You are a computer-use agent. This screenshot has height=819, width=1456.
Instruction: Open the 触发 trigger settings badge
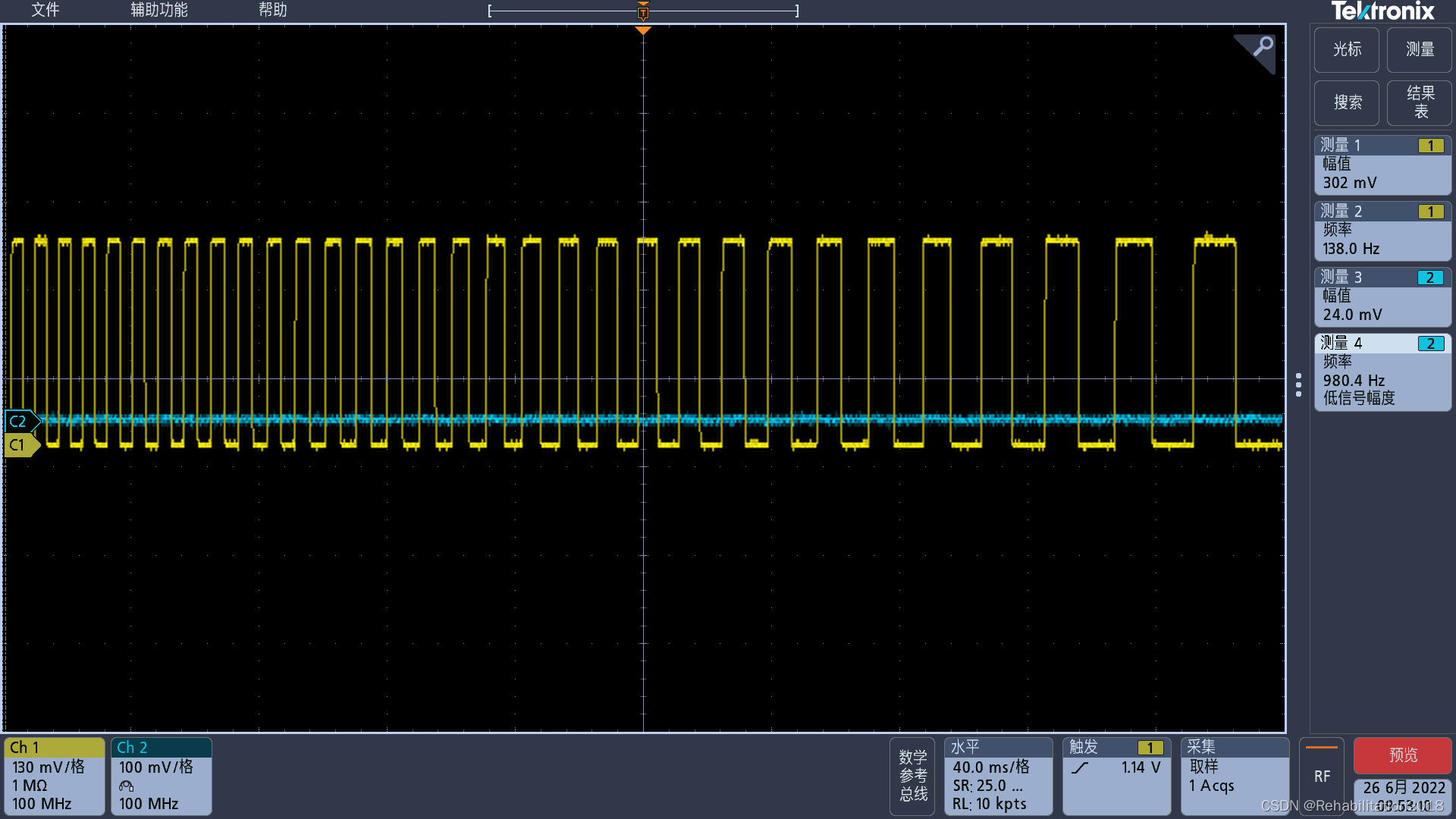click(1116, 776)
